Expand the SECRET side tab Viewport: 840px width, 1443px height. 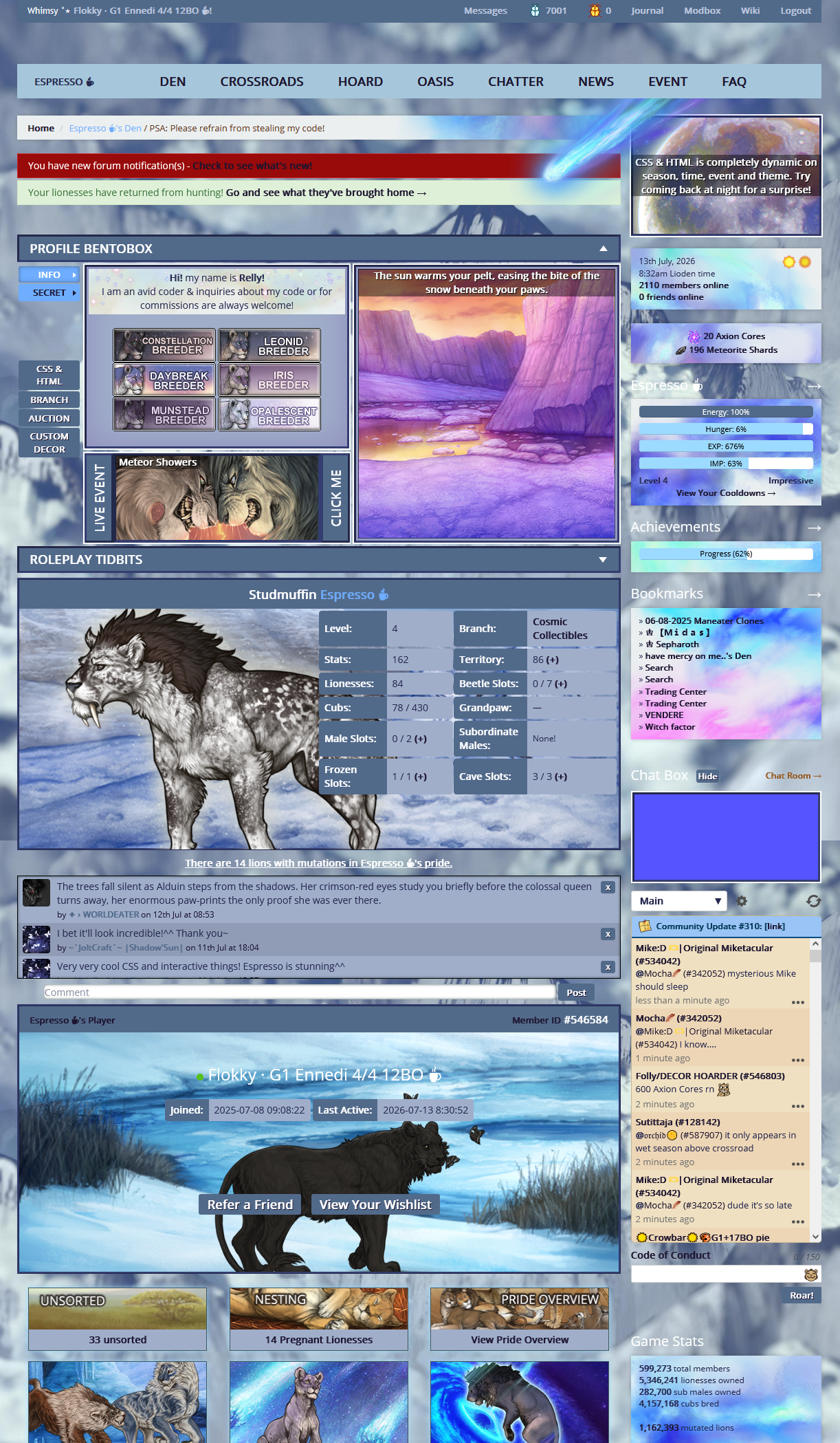pos(49,292)
